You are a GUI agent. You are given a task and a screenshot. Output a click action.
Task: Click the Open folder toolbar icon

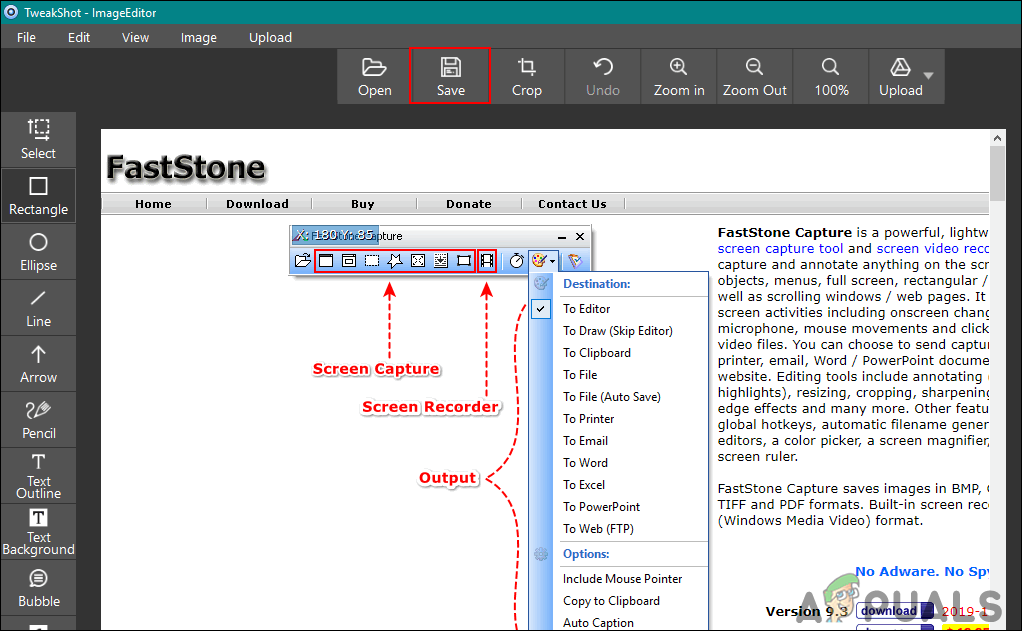click(x=375, y=67)
